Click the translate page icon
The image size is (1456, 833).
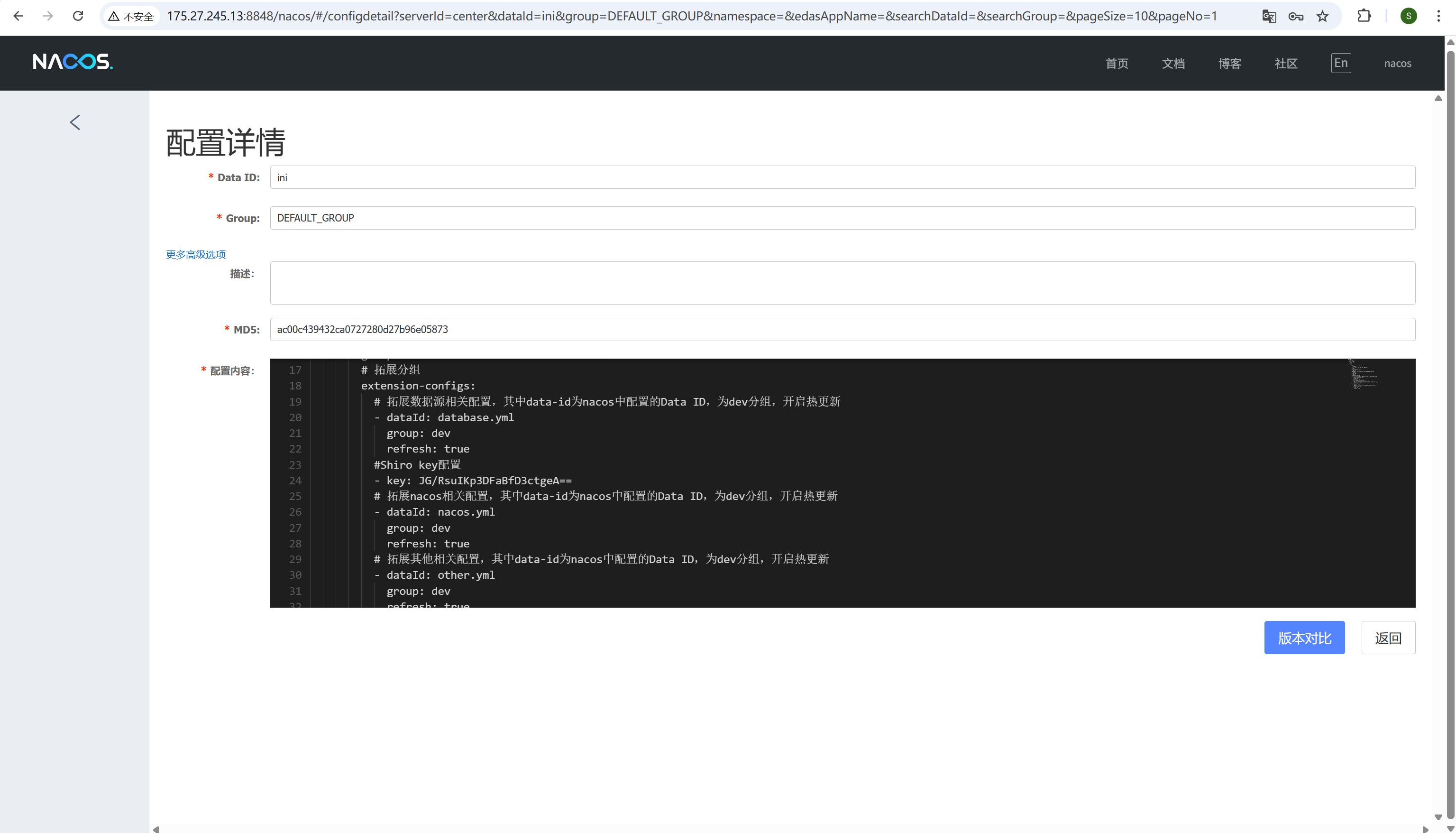click(1269, 16)
